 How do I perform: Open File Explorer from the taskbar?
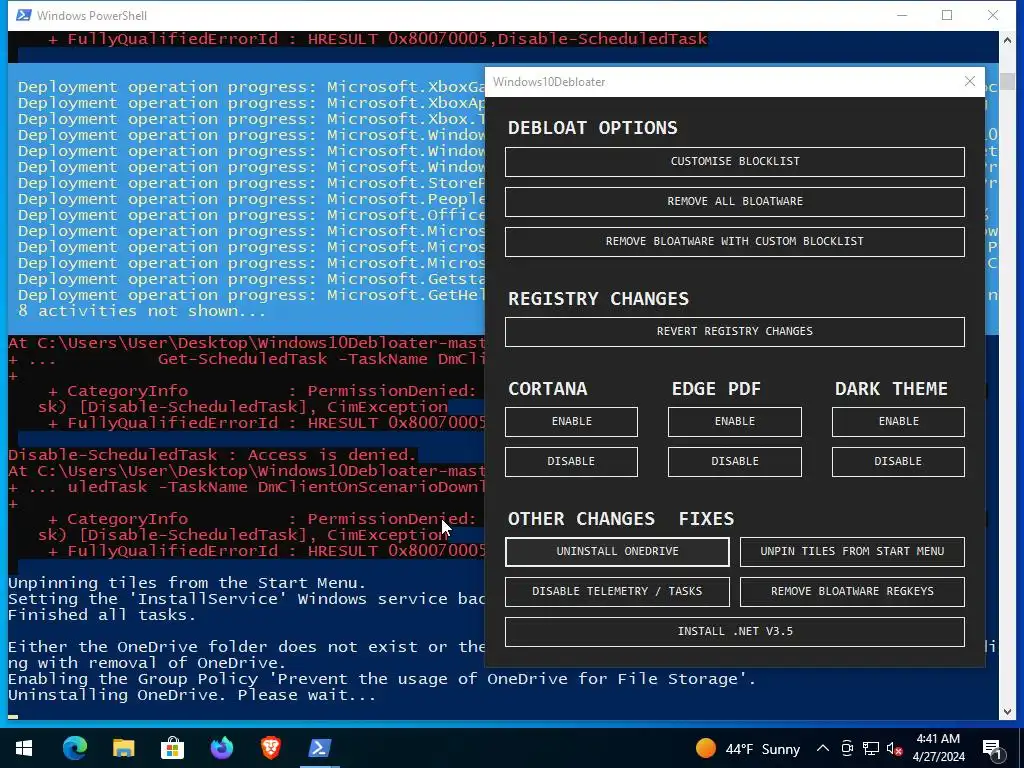[x=123, y=748]
